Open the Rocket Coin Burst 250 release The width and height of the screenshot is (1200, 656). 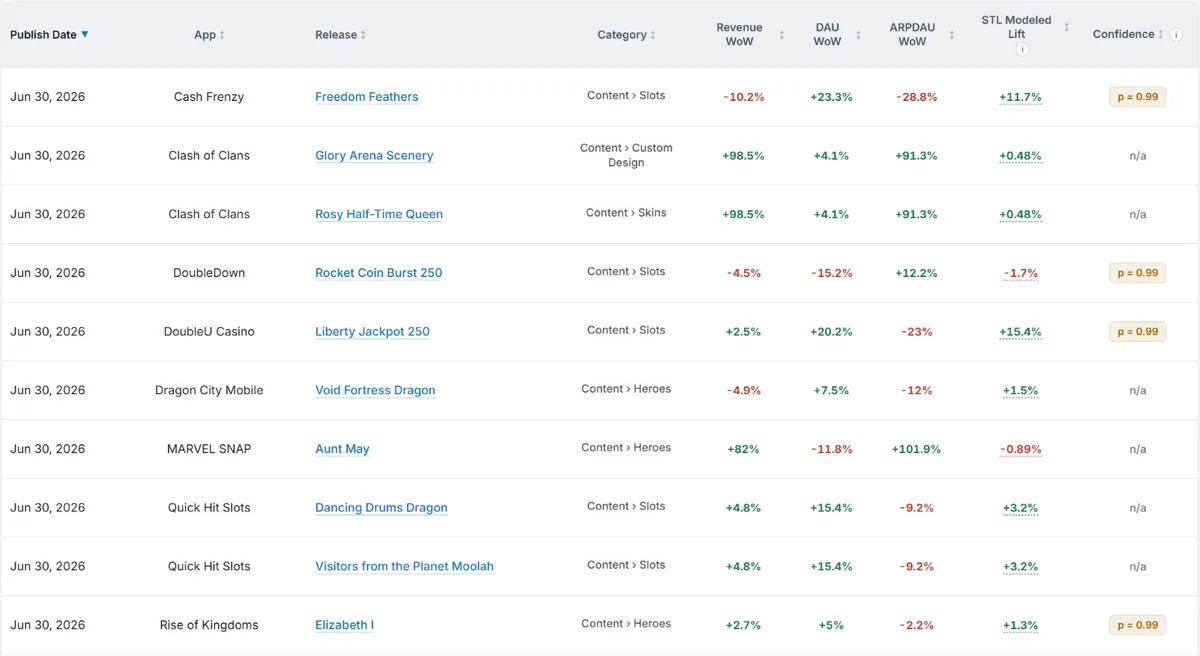(379, 273)
